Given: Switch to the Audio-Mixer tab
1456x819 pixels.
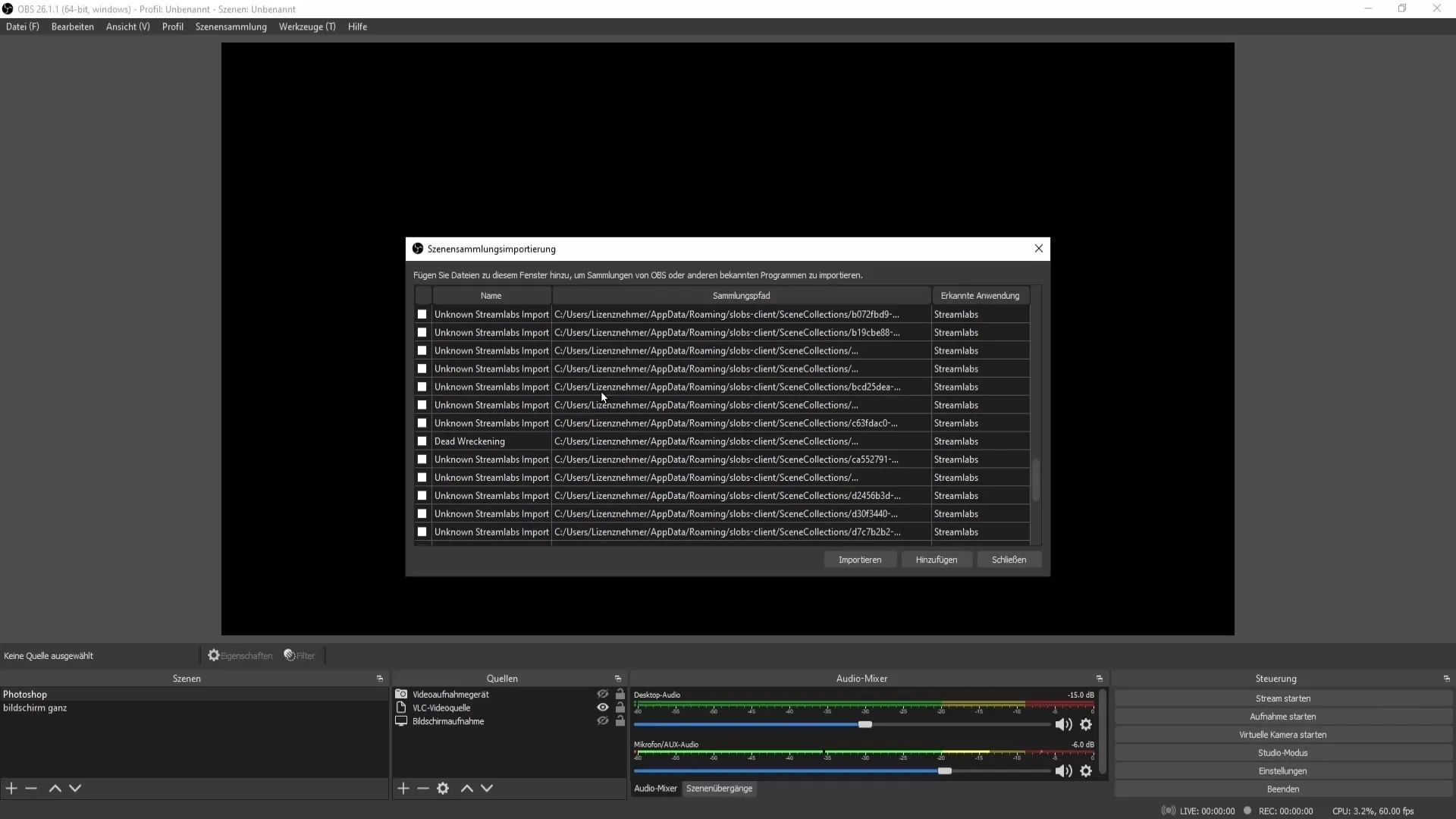Looking at the screenshot, I should [x=655, y=789].
